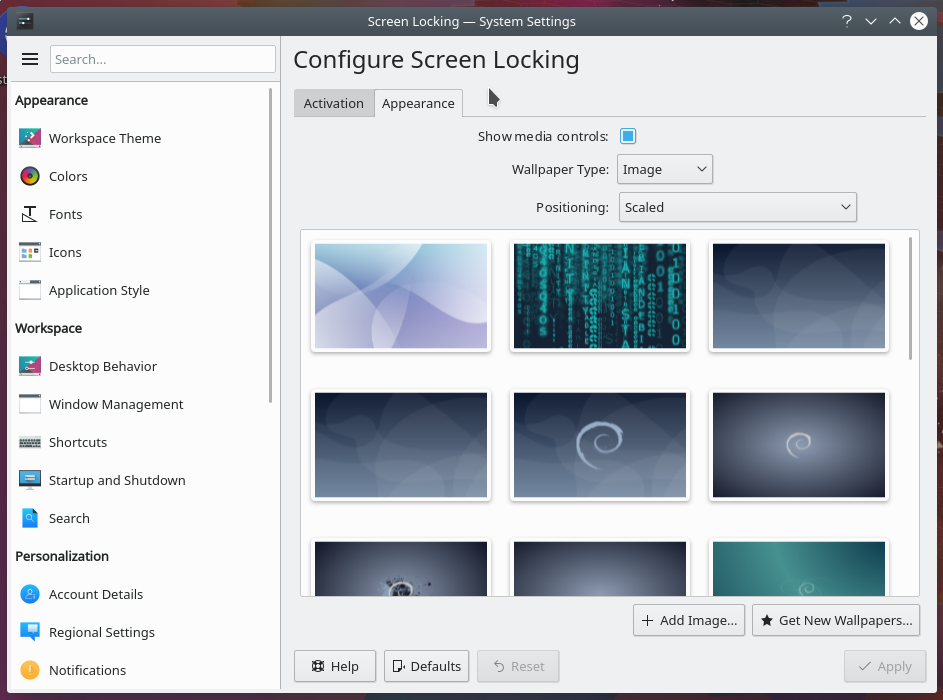Click the sidebar Search input field

pos(162,59)
